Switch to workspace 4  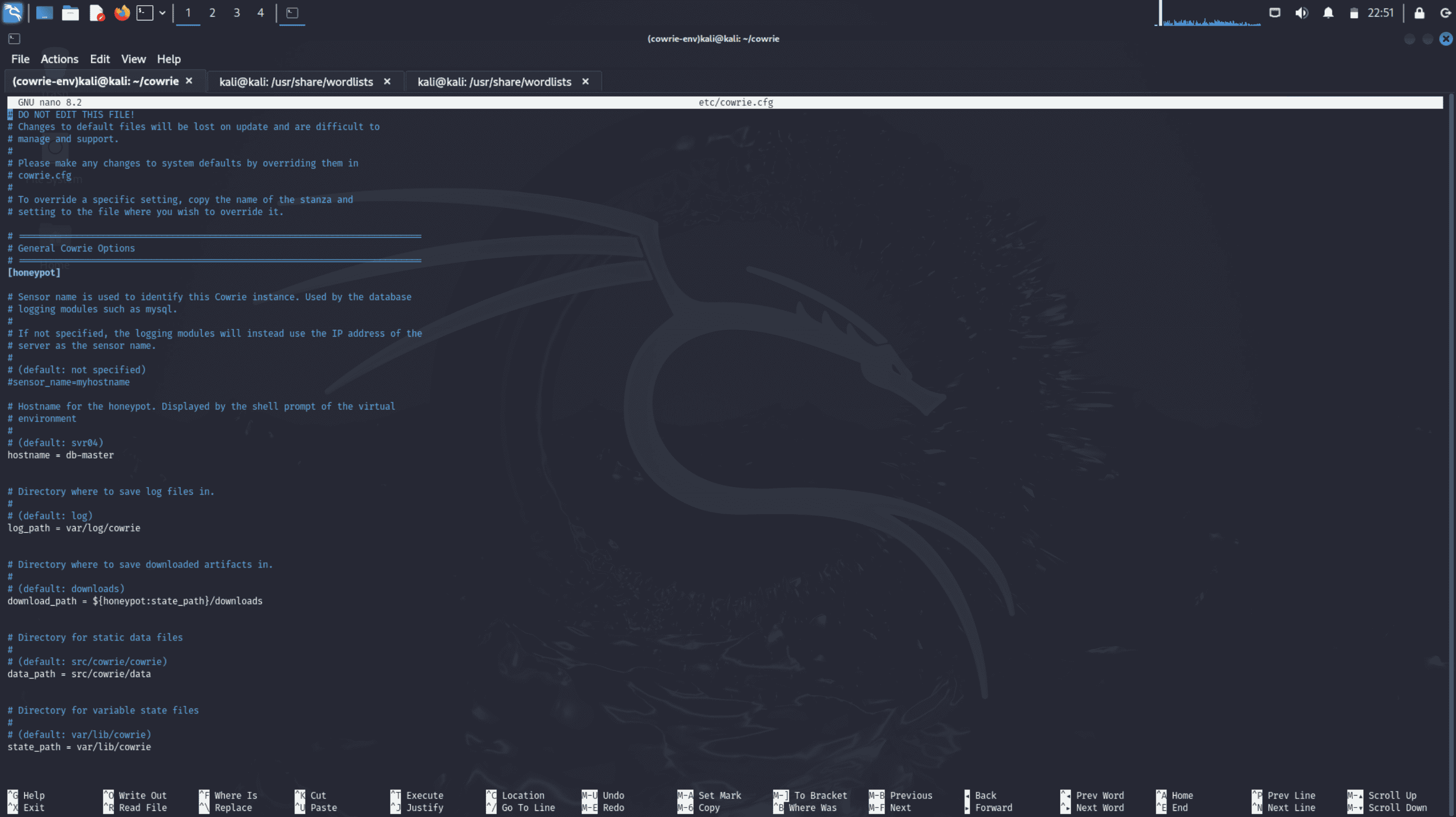pos(261,12)
